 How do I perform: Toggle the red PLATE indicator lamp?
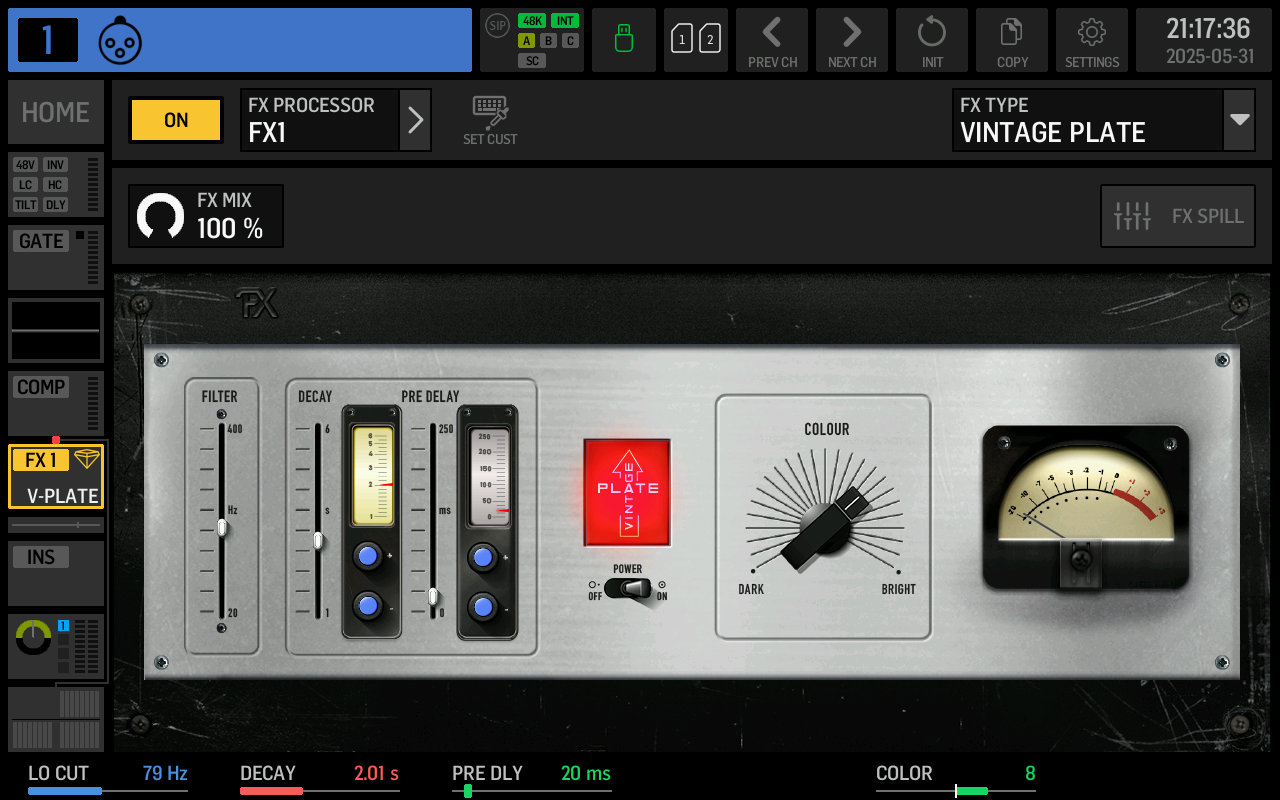click(628, 492)
